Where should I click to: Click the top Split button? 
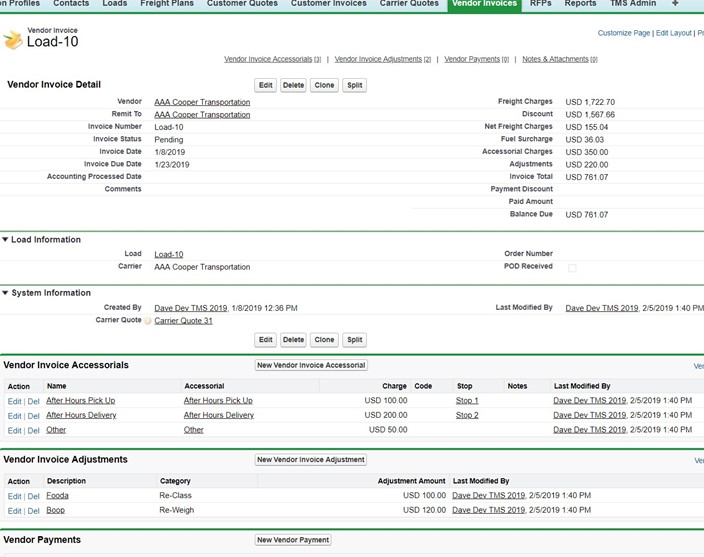pos(355,85)
